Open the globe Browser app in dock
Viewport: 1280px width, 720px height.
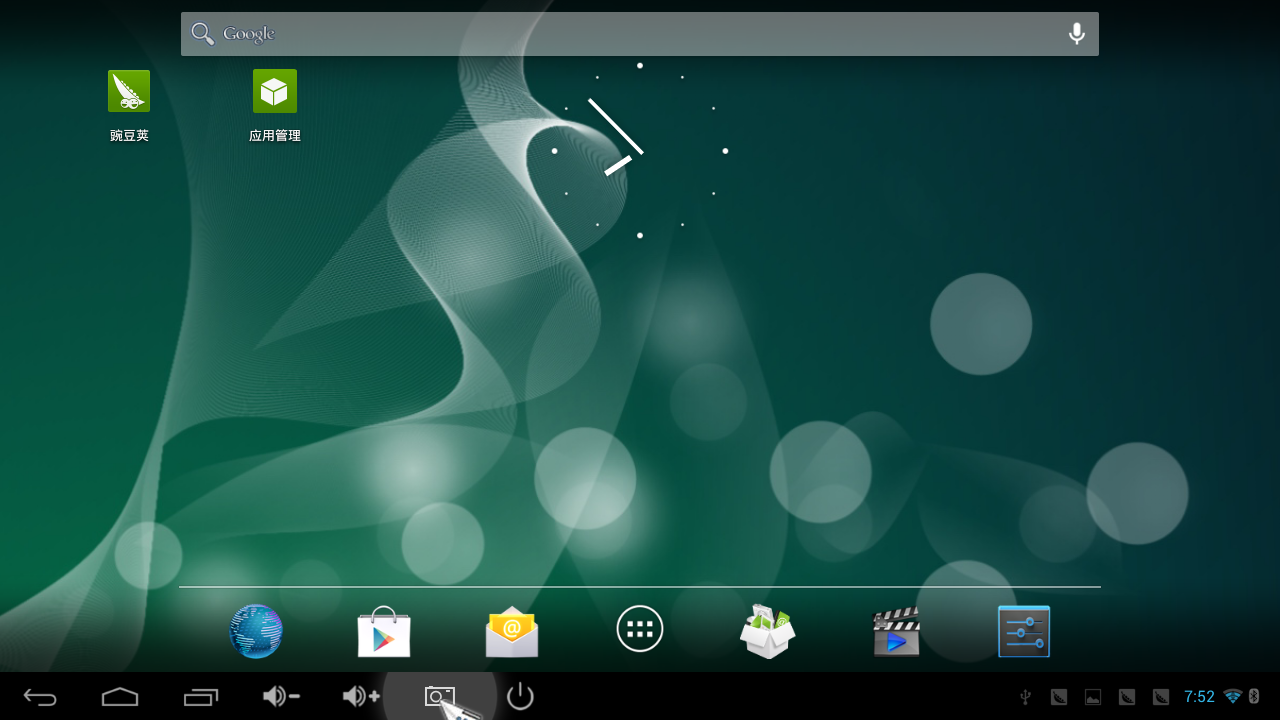256,631
